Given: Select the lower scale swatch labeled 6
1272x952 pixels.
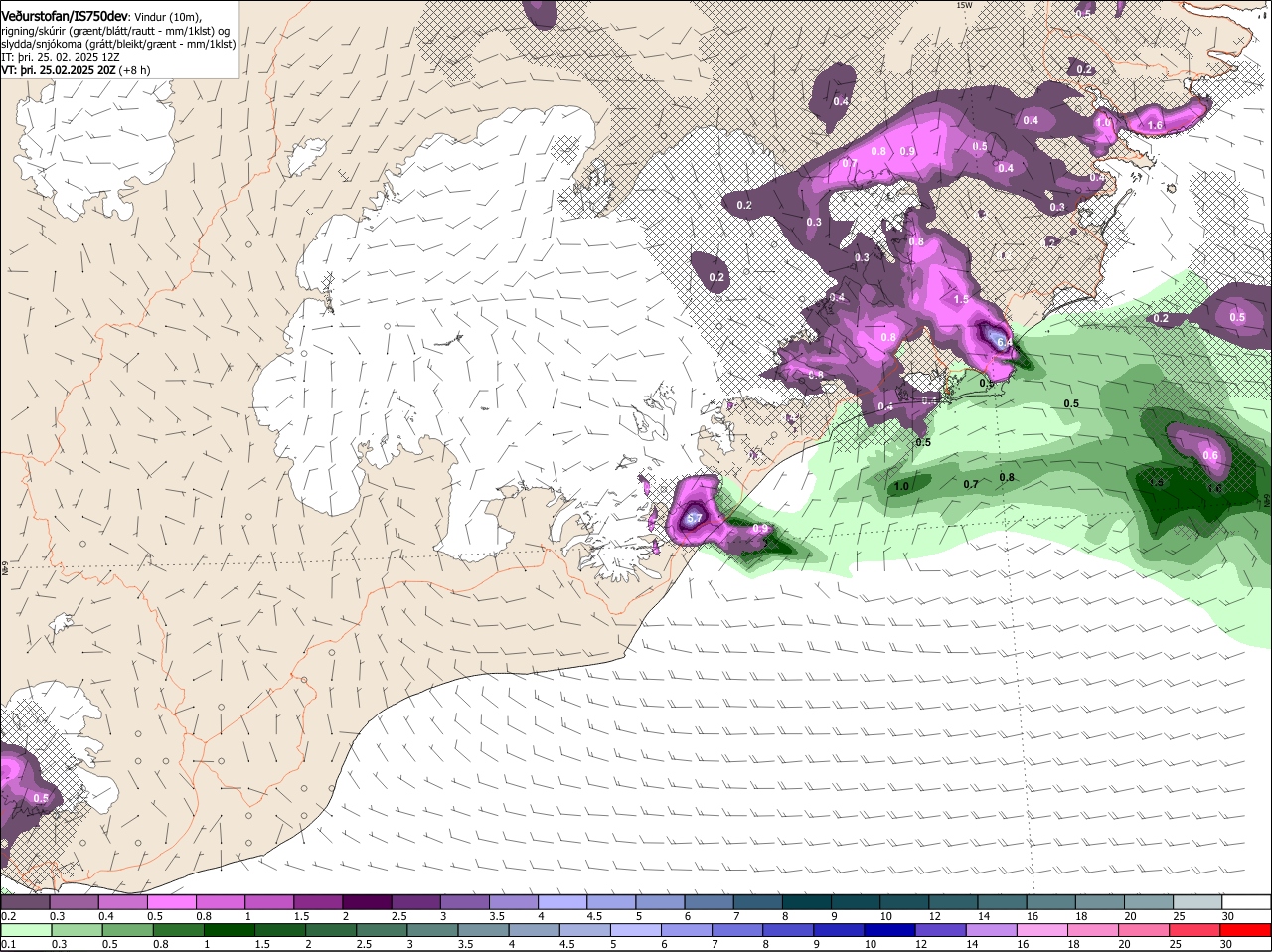Looking at the screenshot, I should (x=687, y=930).
